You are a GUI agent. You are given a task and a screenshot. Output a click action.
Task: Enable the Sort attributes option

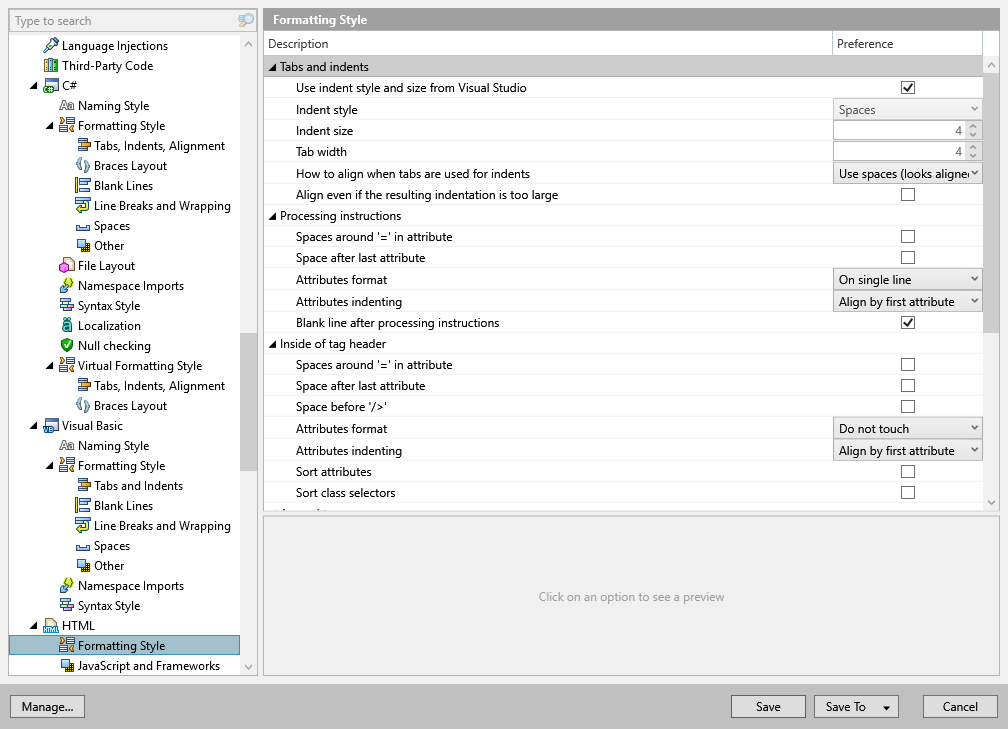(x=908, y=471)
